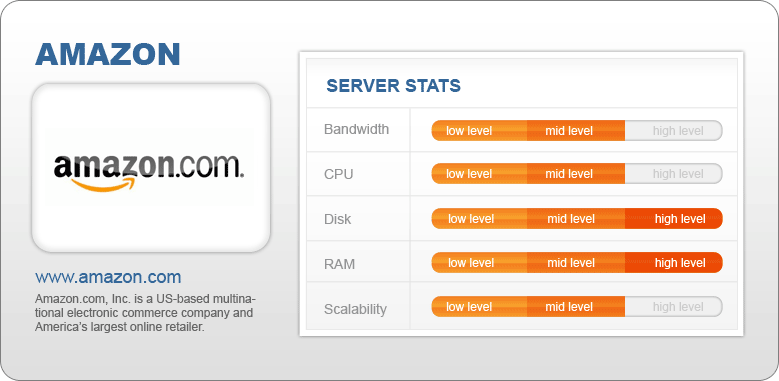Choose Disk low level segment
Image resolution: width=779 pixels, height=381 pixels.
[479, 219]
